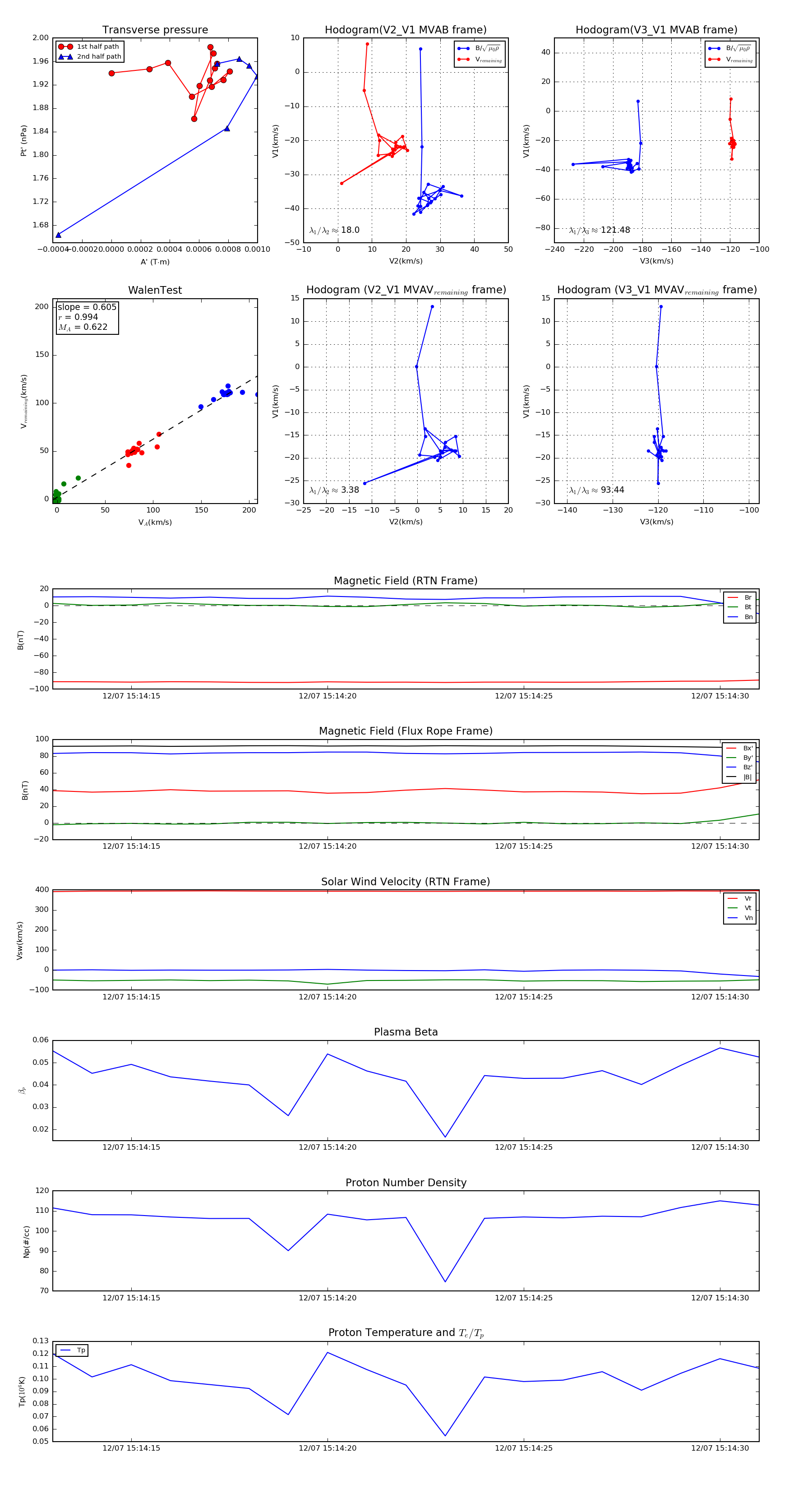Click the '12/07 15:14:30' tick under Proton Number Density

pyautogui.click(x=720, y=1298)
